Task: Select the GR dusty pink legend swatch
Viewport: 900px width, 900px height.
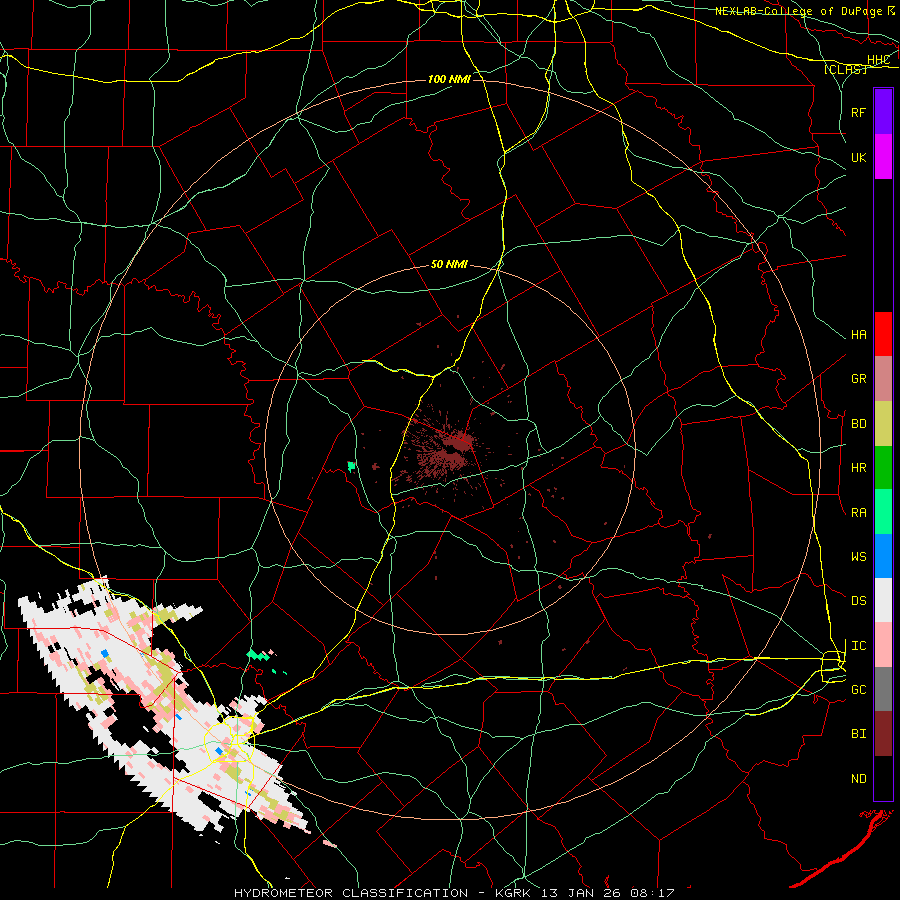Action: [883, 379]
